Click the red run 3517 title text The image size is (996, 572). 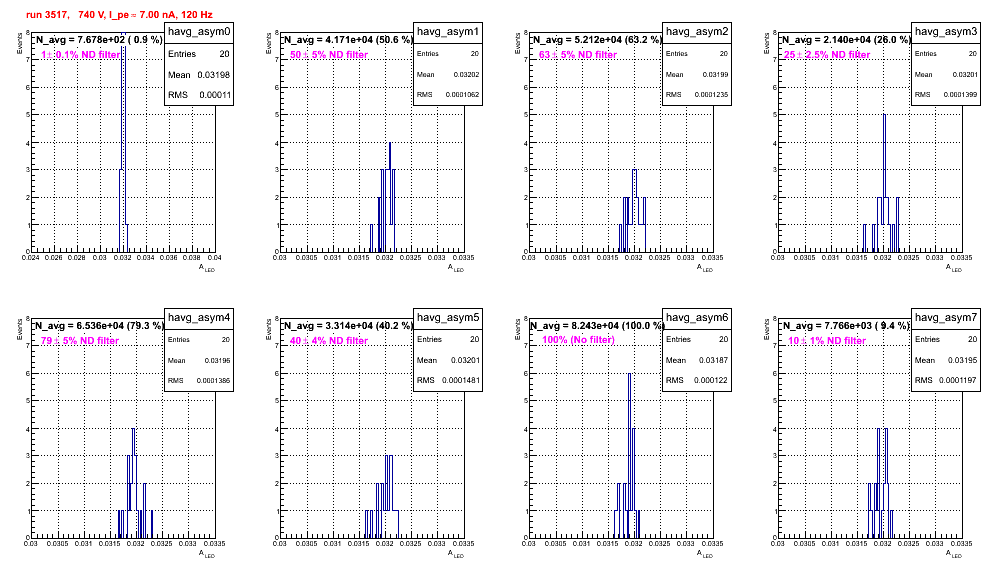[119, 15]
